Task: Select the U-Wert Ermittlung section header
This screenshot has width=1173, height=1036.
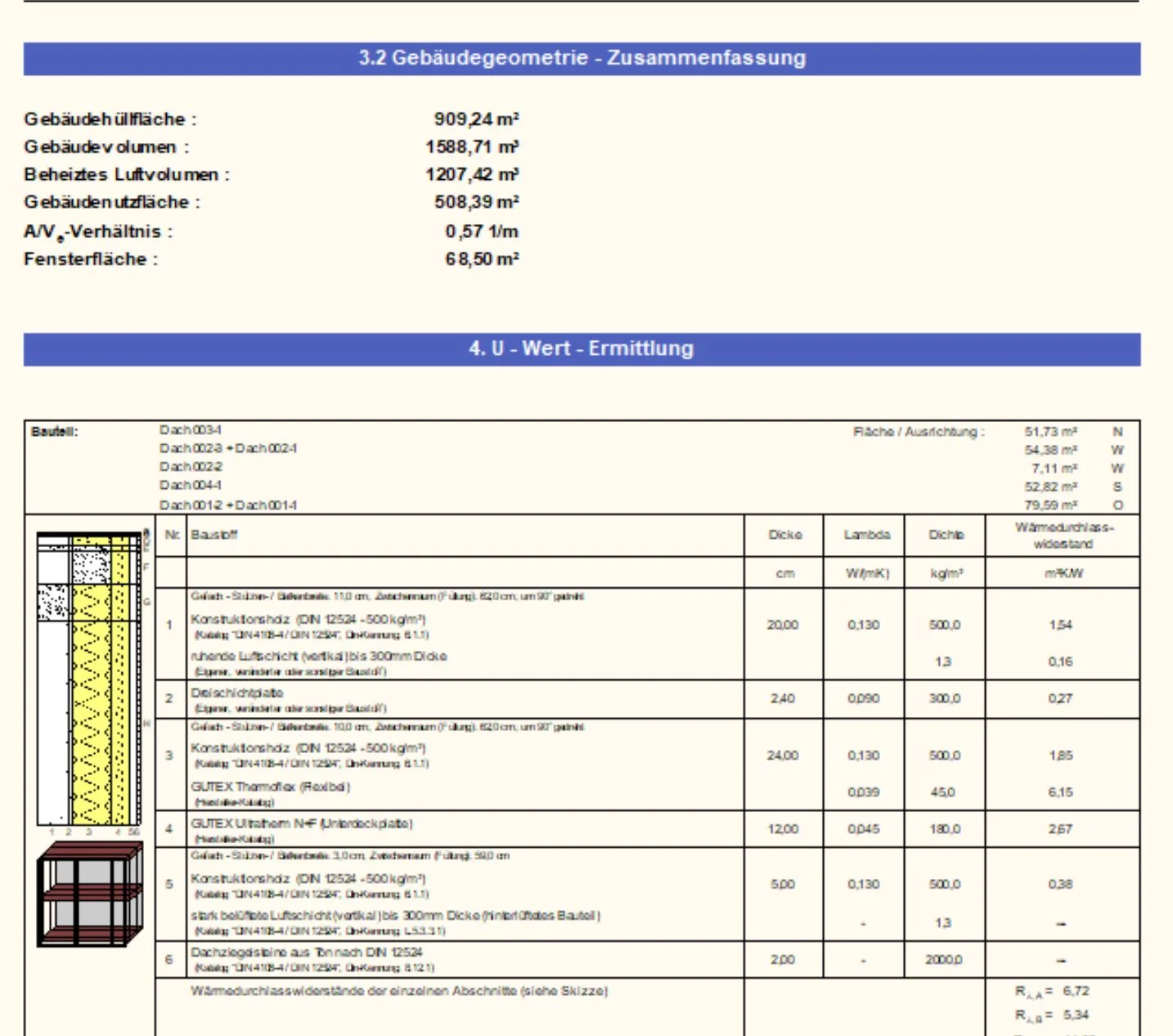Action: pos(582,349)
